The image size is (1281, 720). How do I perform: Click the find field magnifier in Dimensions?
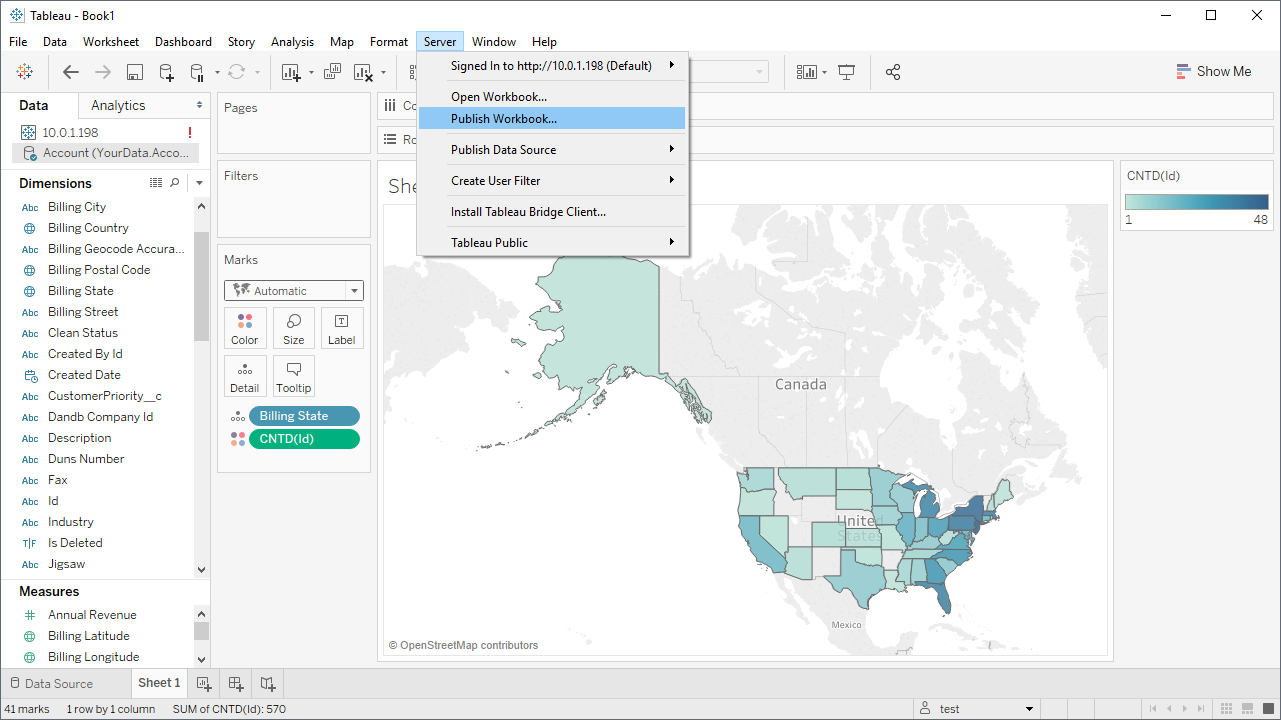coord(175,183)
